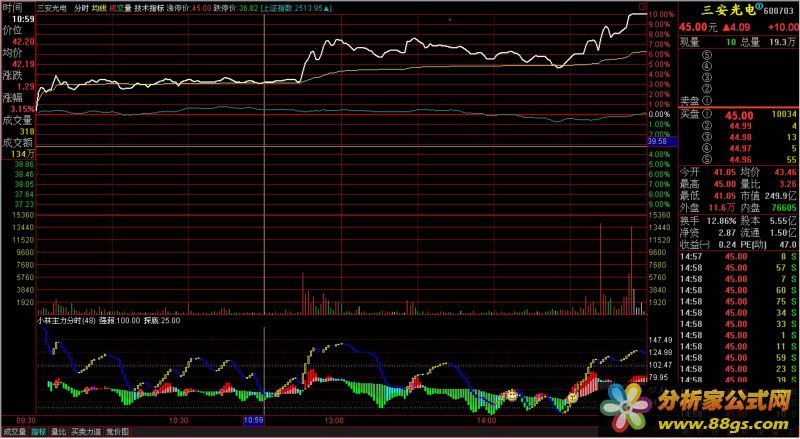Click the sell level ② circled number
The width and height of the screenshot is (800, 439).
point(707,89)
